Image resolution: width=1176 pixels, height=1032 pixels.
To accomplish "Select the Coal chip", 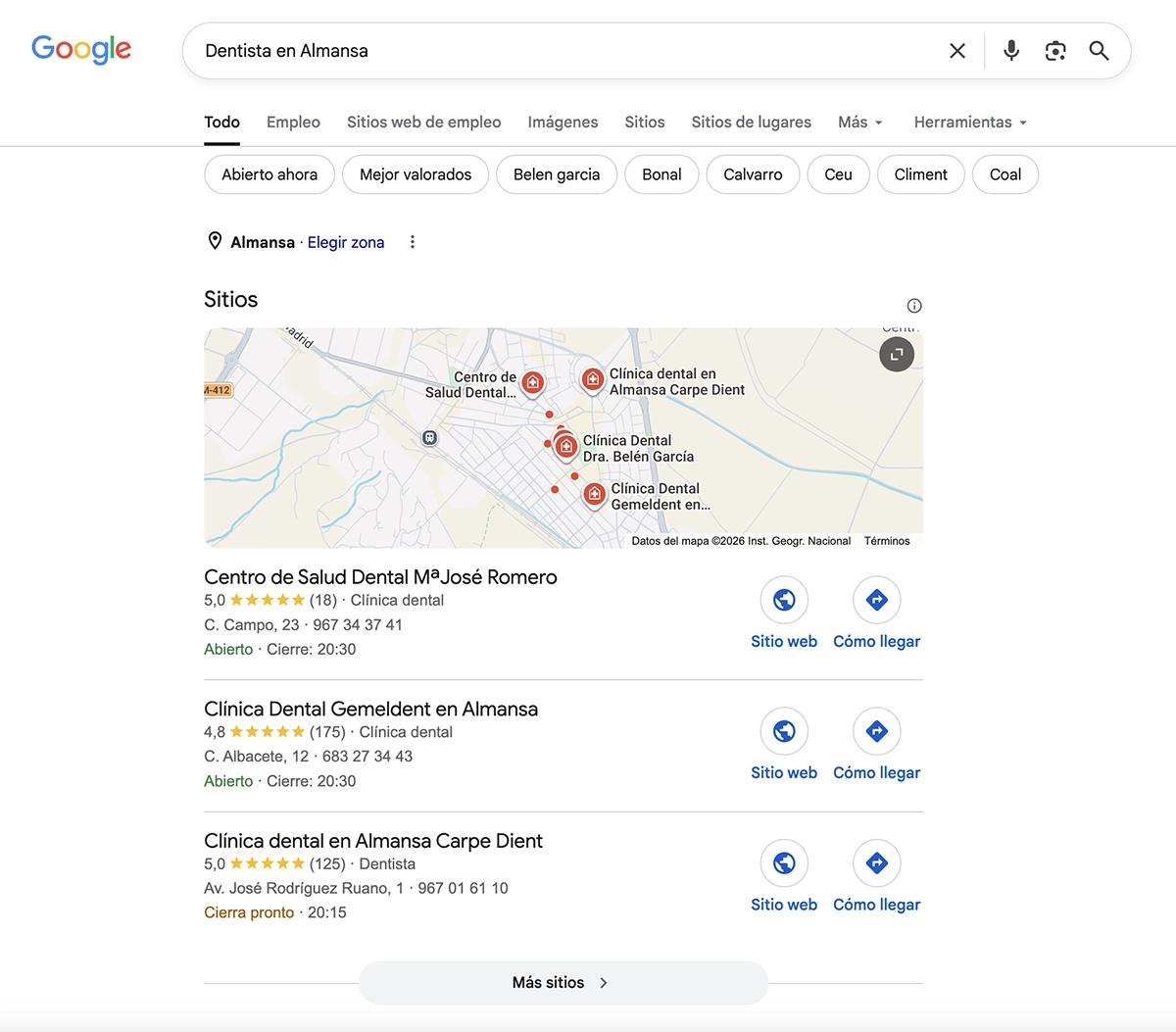I will [x=1005, y=174].
